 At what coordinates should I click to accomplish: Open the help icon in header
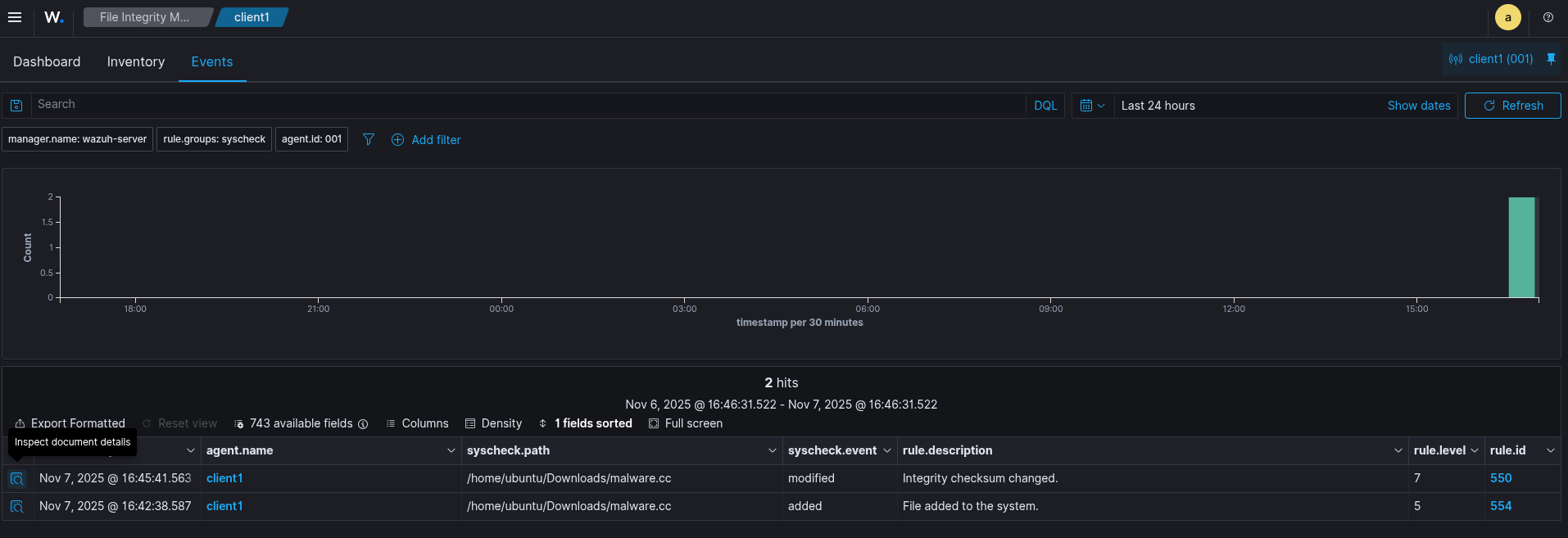coord(1548,17)
